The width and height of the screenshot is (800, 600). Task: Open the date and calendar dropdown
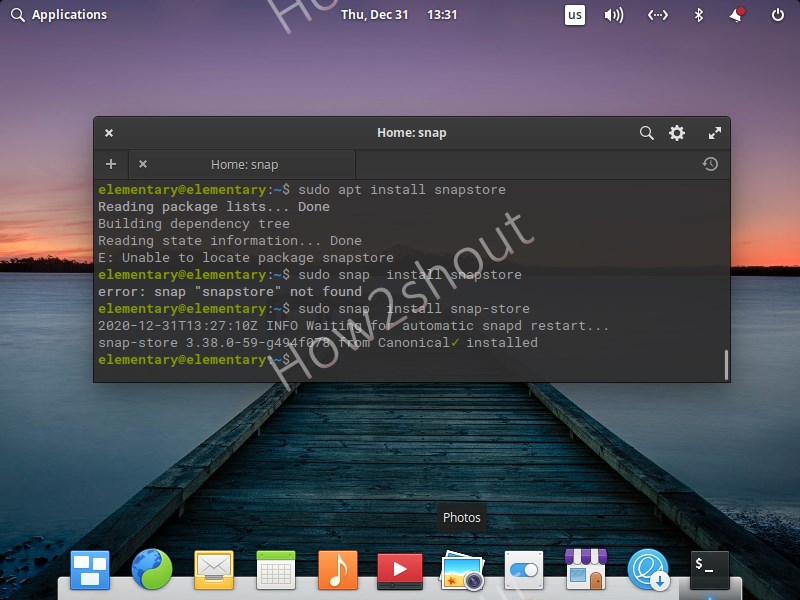click(x=400, y=15)
